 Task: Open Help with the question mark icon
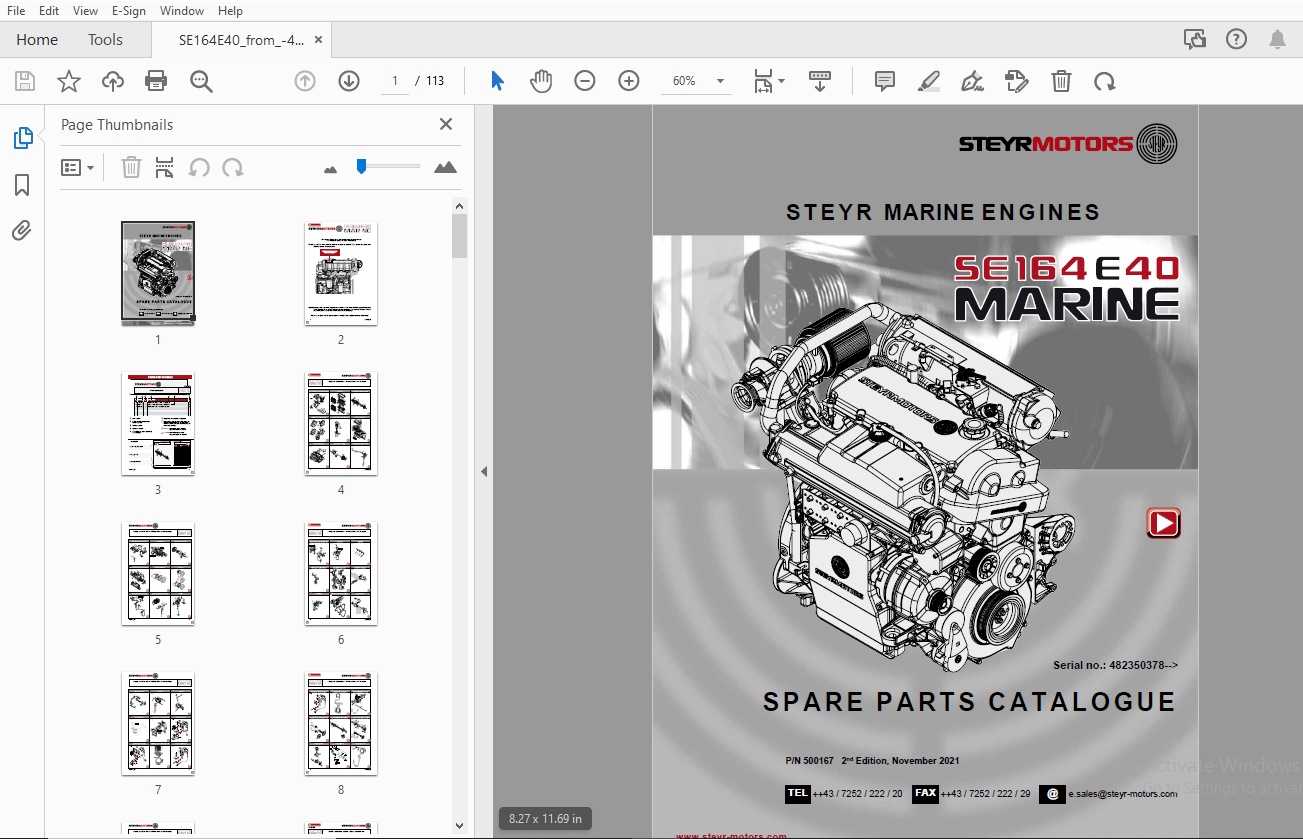1236,39
